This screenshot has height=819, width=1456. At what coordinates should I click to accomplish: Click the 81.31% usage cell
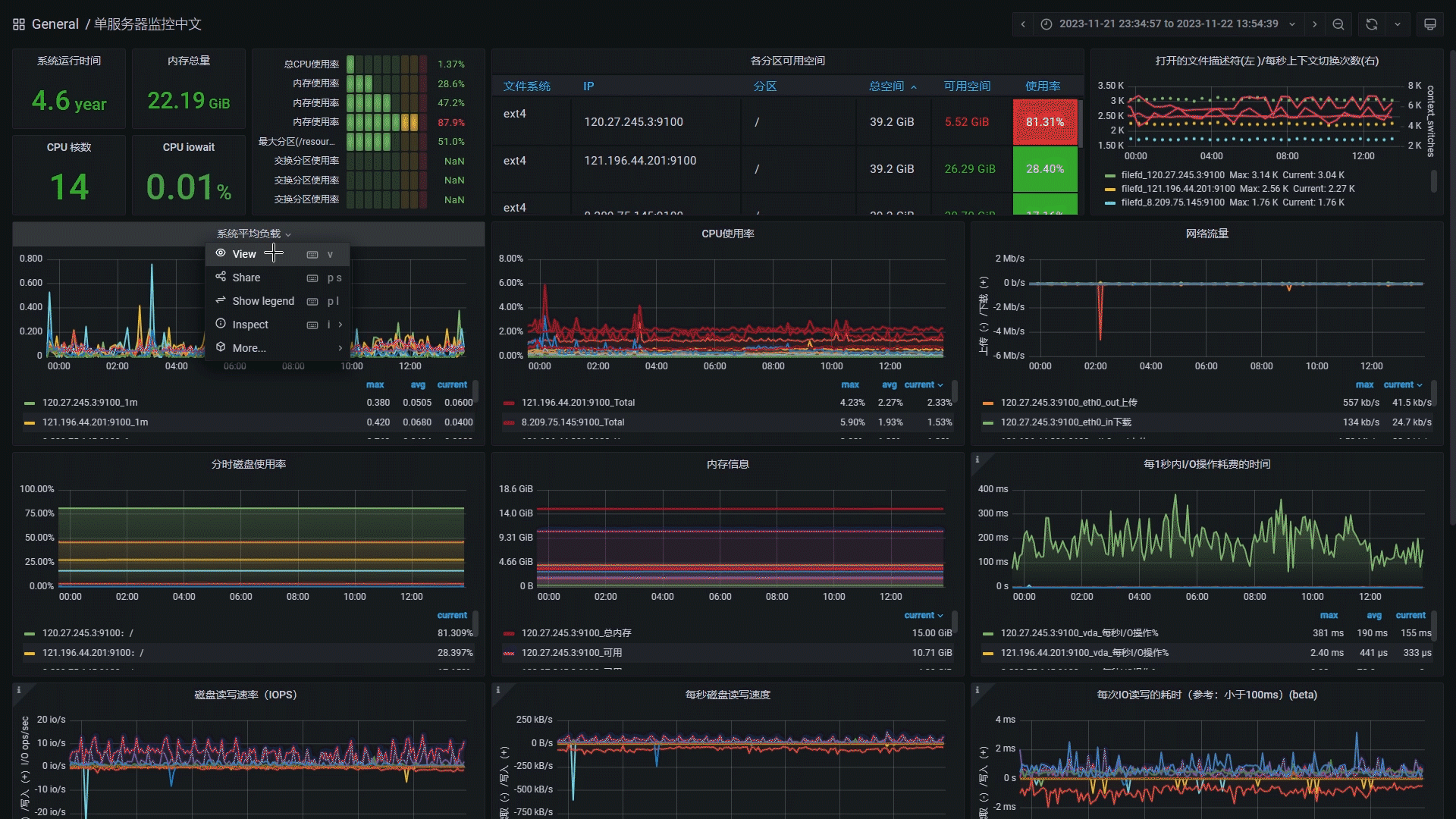[1045, 122]
